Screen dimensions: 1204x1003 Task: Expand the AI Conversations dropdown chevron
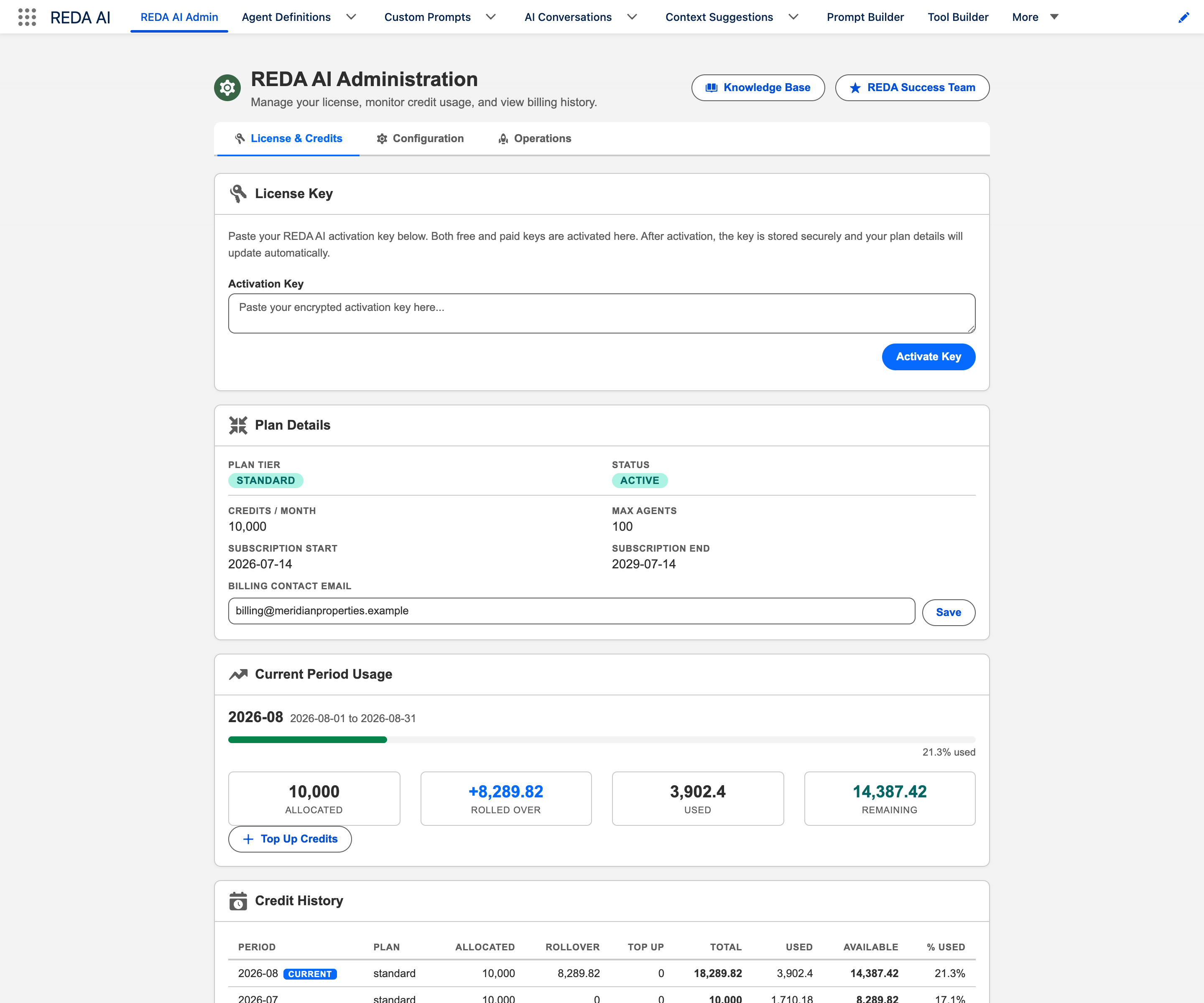point(632,17)
